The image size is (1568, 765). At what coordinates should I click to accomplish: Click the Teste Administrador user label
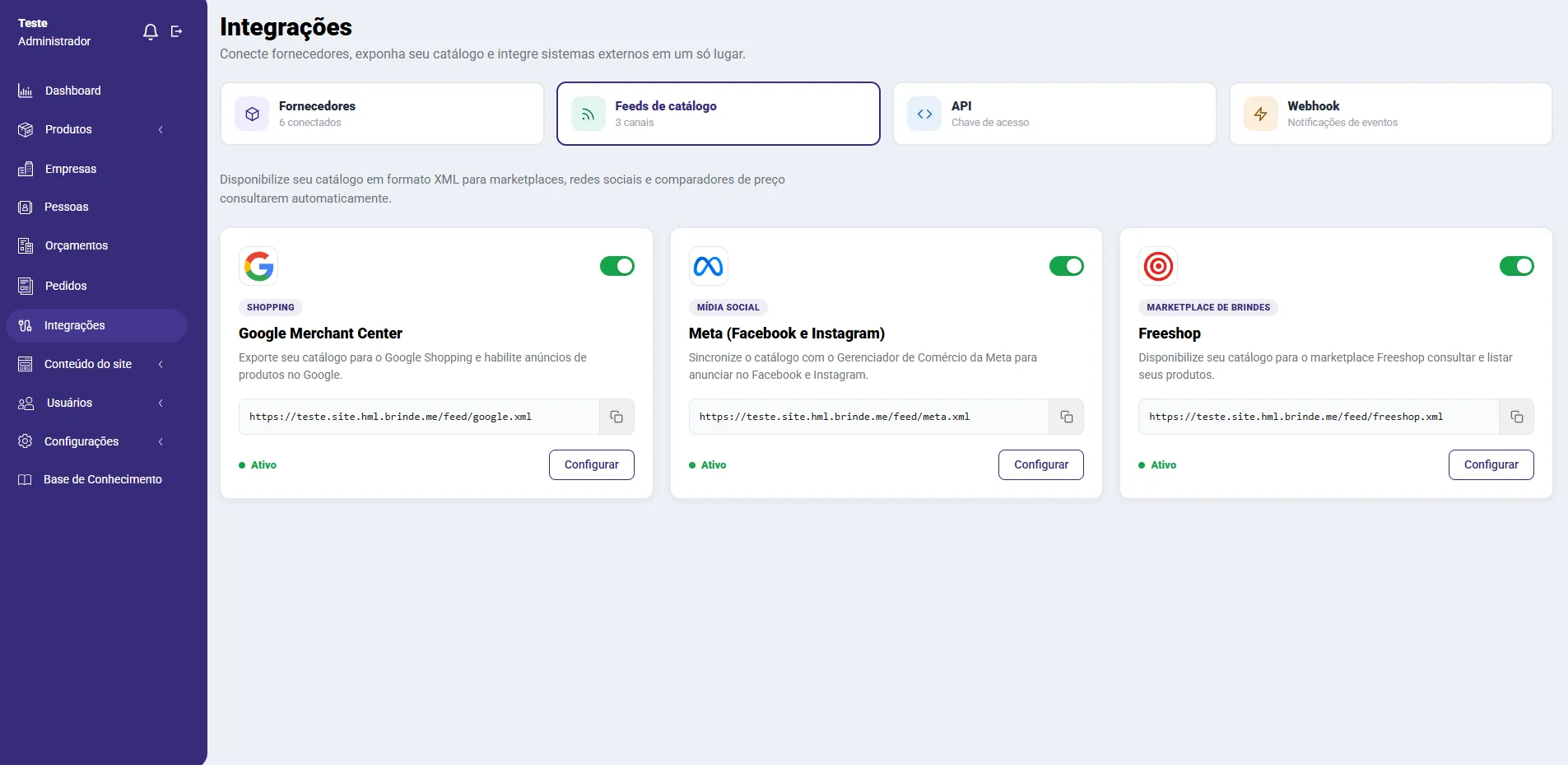(54, 32)
